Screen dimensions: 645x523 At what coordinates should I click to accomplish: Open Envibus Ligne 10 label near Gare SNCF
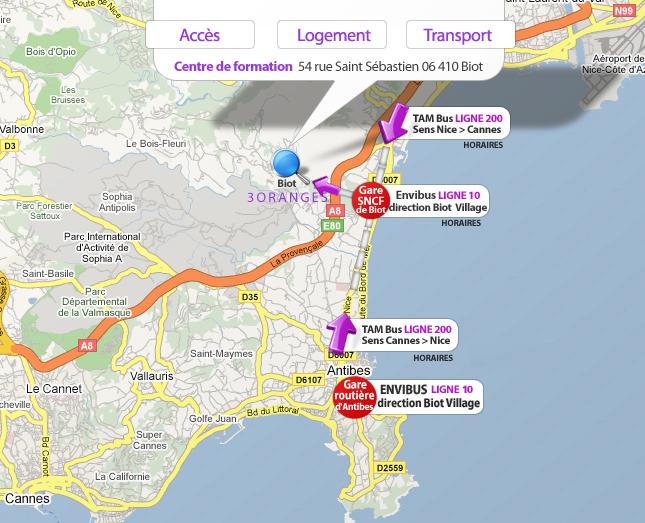[x=436, y=201]
